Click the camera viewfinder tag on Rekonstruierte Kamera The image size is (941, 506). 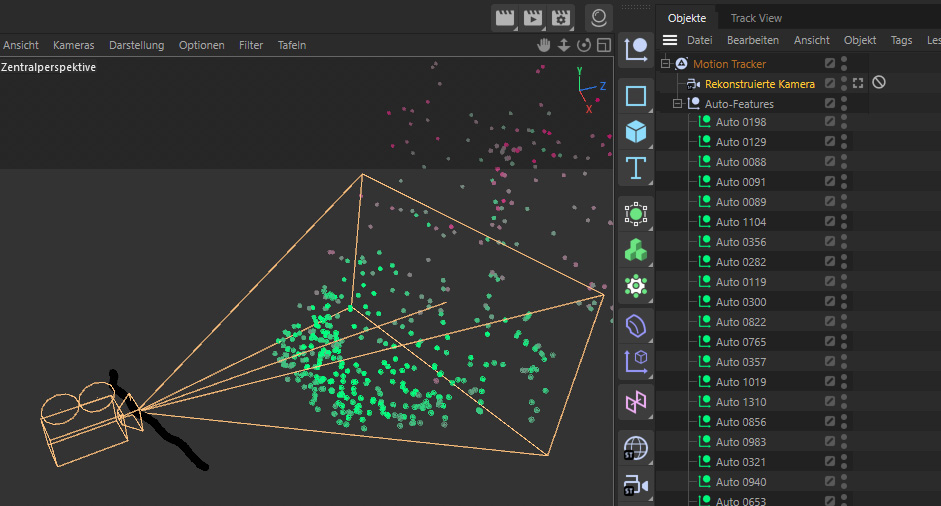pyautogui.click(x=858, y=83)
